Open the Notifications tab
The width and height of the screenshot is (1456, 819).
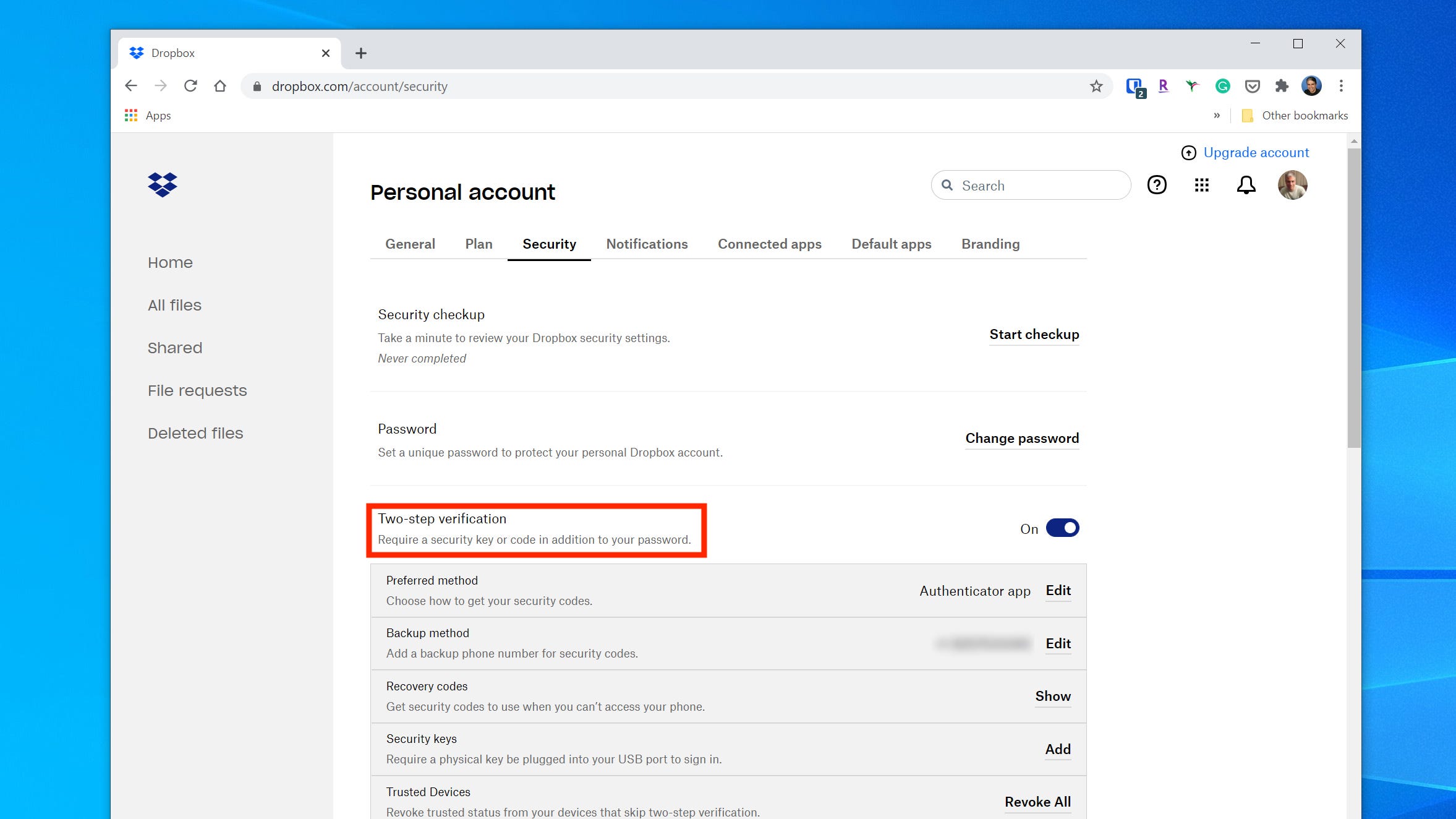tap(647, 244)
